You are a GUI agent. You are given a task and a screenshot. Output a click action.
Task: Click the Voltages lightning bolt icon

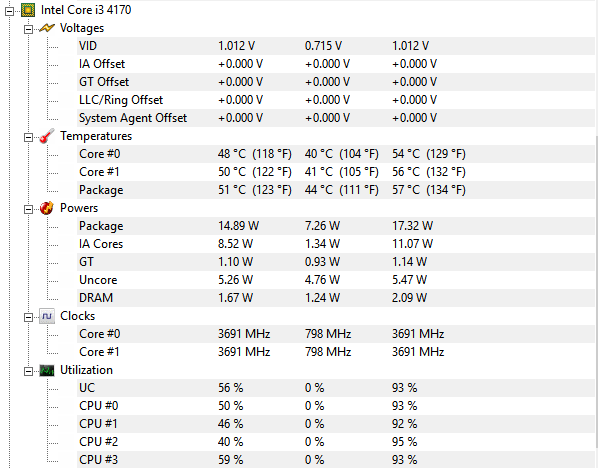(47, 28)
